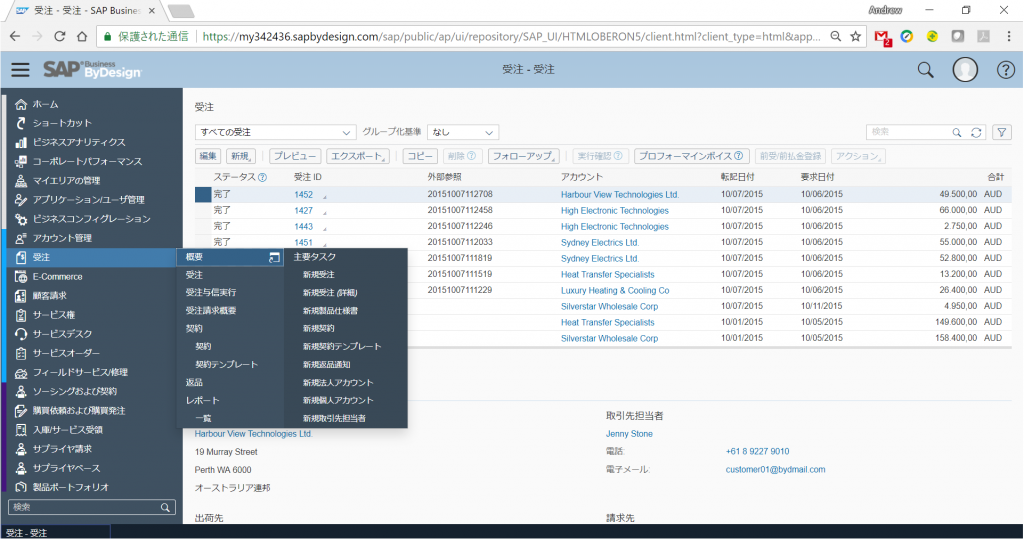Open Luxury Heating & Cooling Co link
1024x539 pixels.
[x=615, y=291]
